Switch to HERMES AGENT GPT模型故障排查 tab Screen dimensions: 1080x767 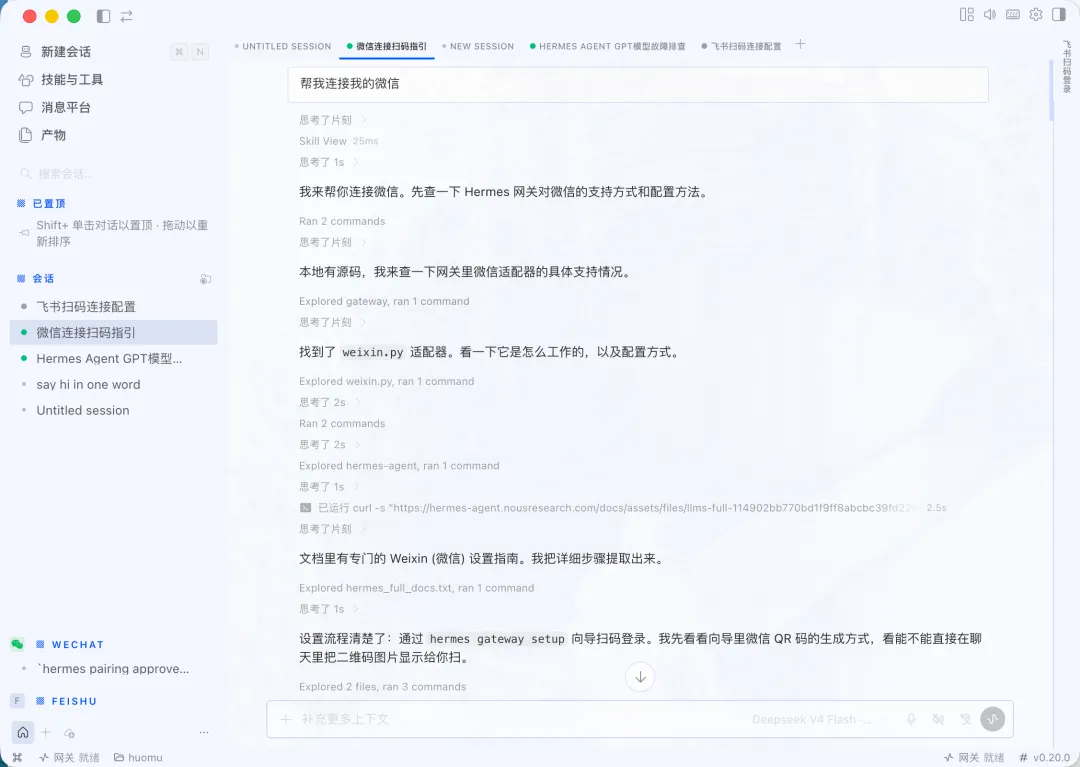coord(608,46)
